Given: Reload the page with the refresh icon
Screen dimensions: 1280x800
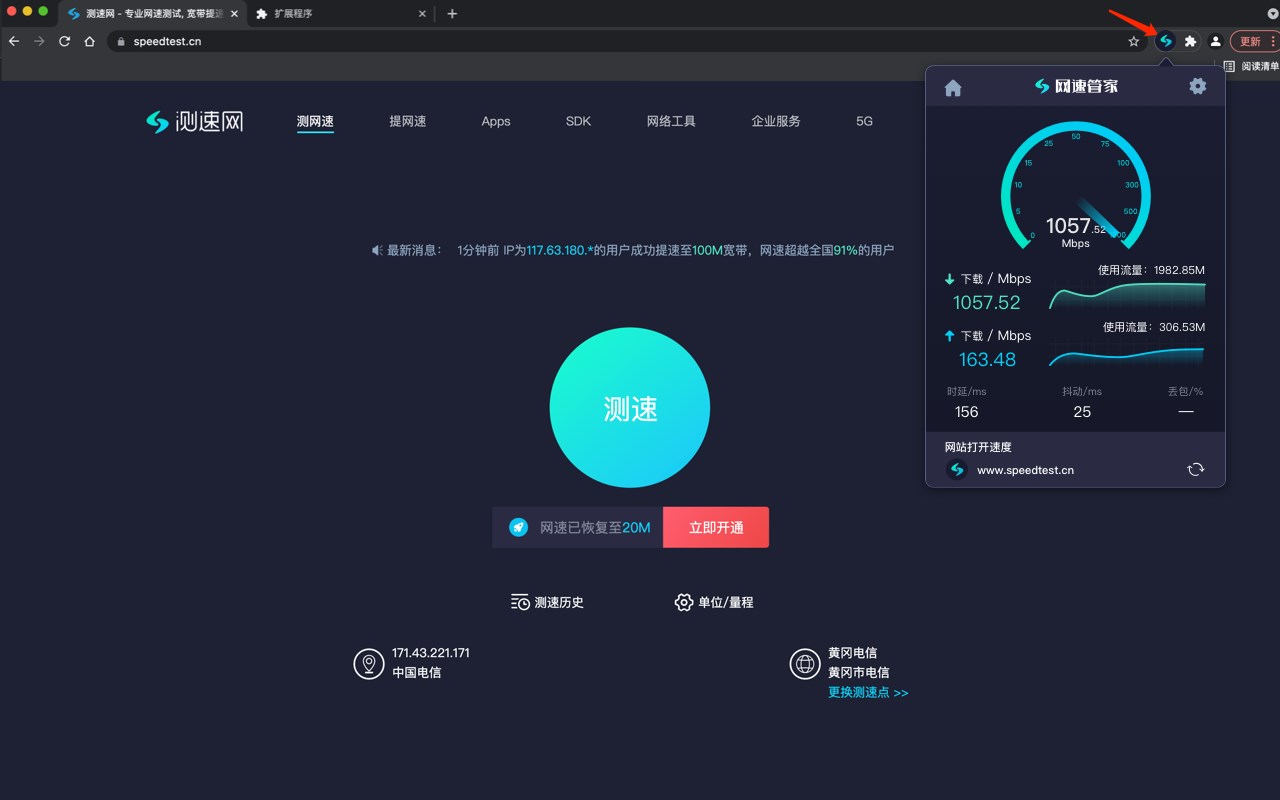Looking at the screenshot, I should point(64,41).
